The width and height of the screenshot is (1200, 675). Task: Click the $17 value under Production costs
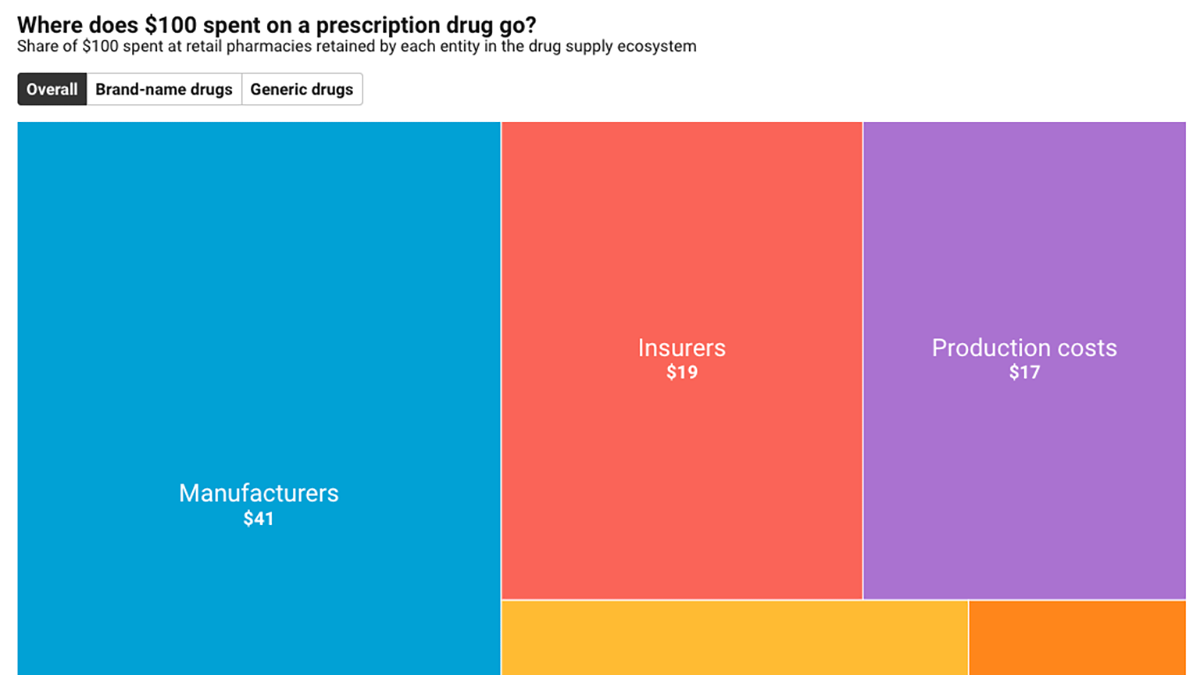(x=1024, y=373)
